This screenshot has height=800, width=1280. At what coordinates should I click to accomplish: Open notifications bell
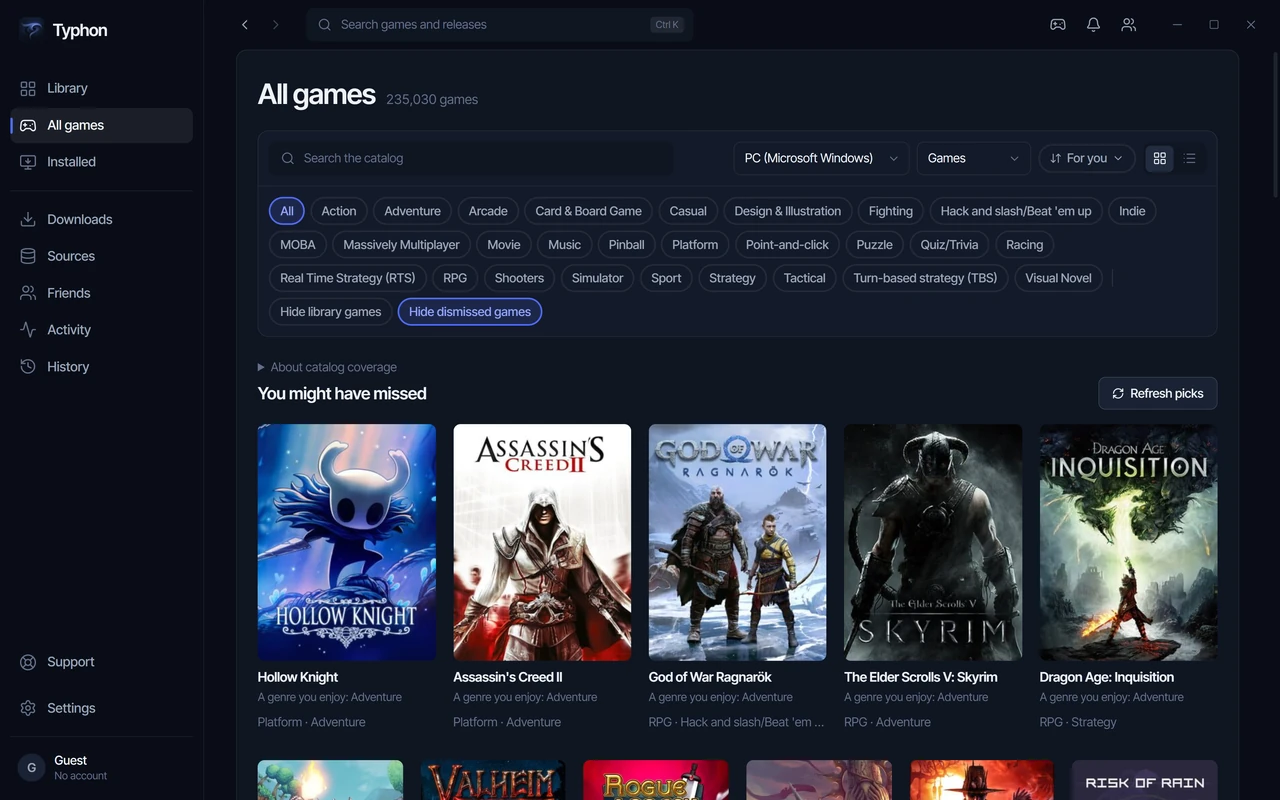1093,24
